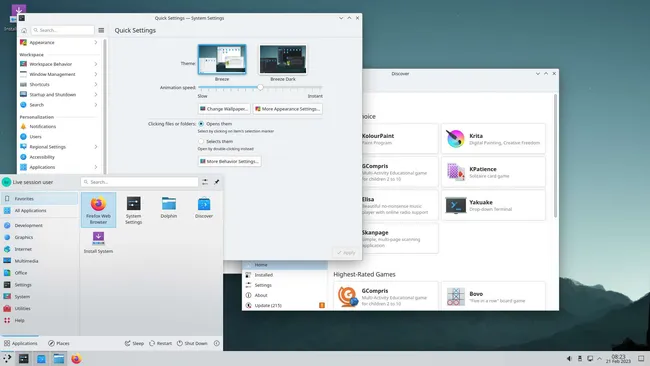Screen dimensions: 650x366
Task: Click the GCompris icon under Highest-Rated Games
Action: pos(347,296)
